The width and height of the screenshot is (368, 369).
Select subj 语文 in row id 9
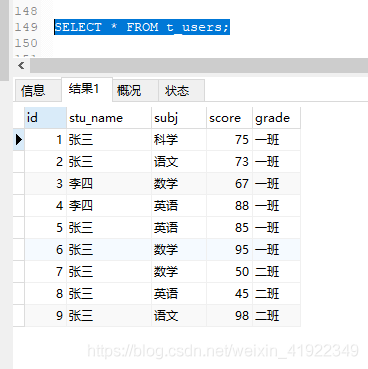(179, 316)
